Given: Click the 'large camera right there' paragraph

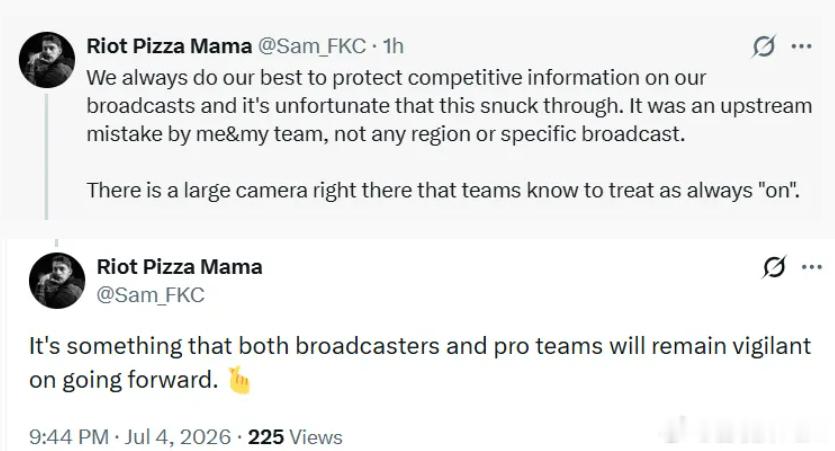Looking at the screenshot, I should tap(443, 190).
